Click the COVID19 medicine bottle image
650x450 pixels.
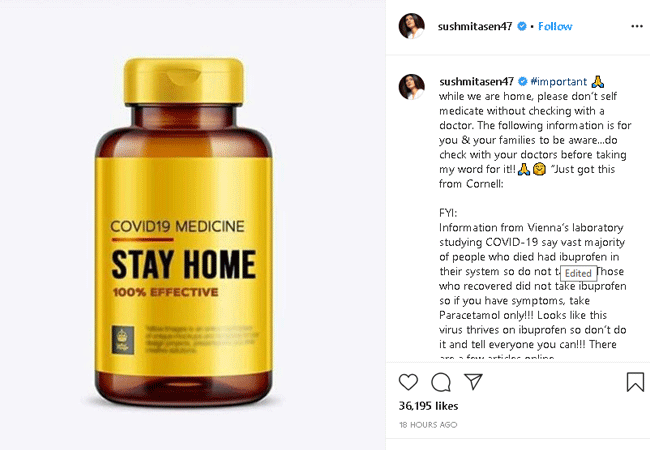[183, 232]
